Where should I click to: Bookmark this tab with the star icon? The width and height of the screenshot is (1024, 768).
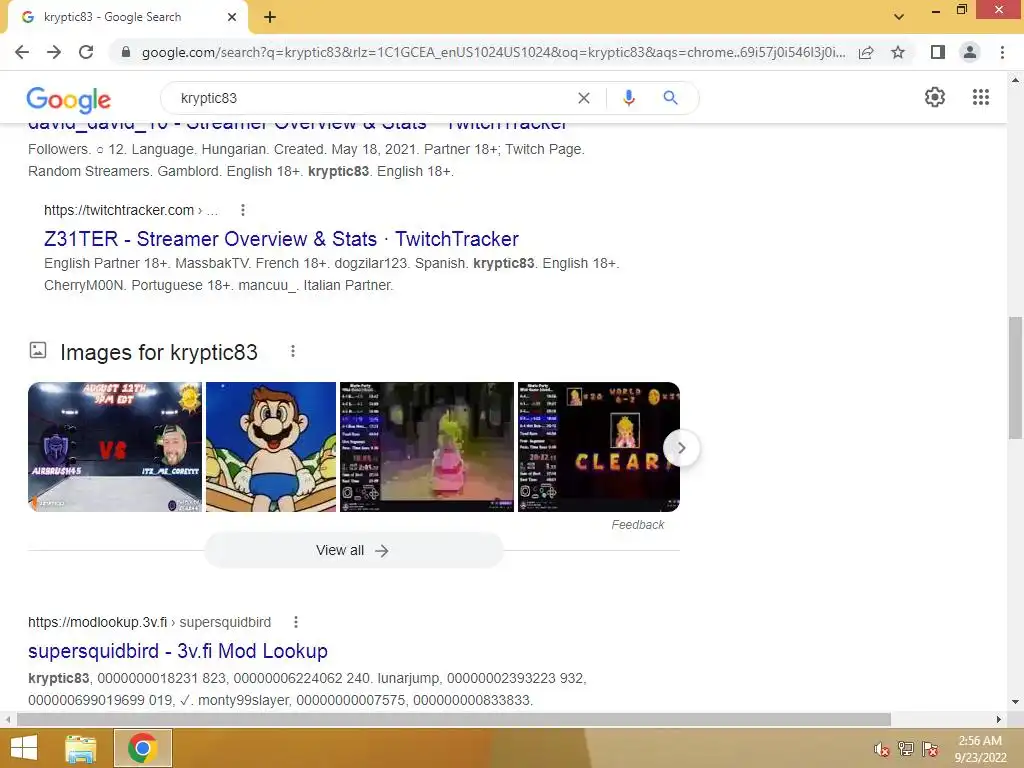(898, 52)
